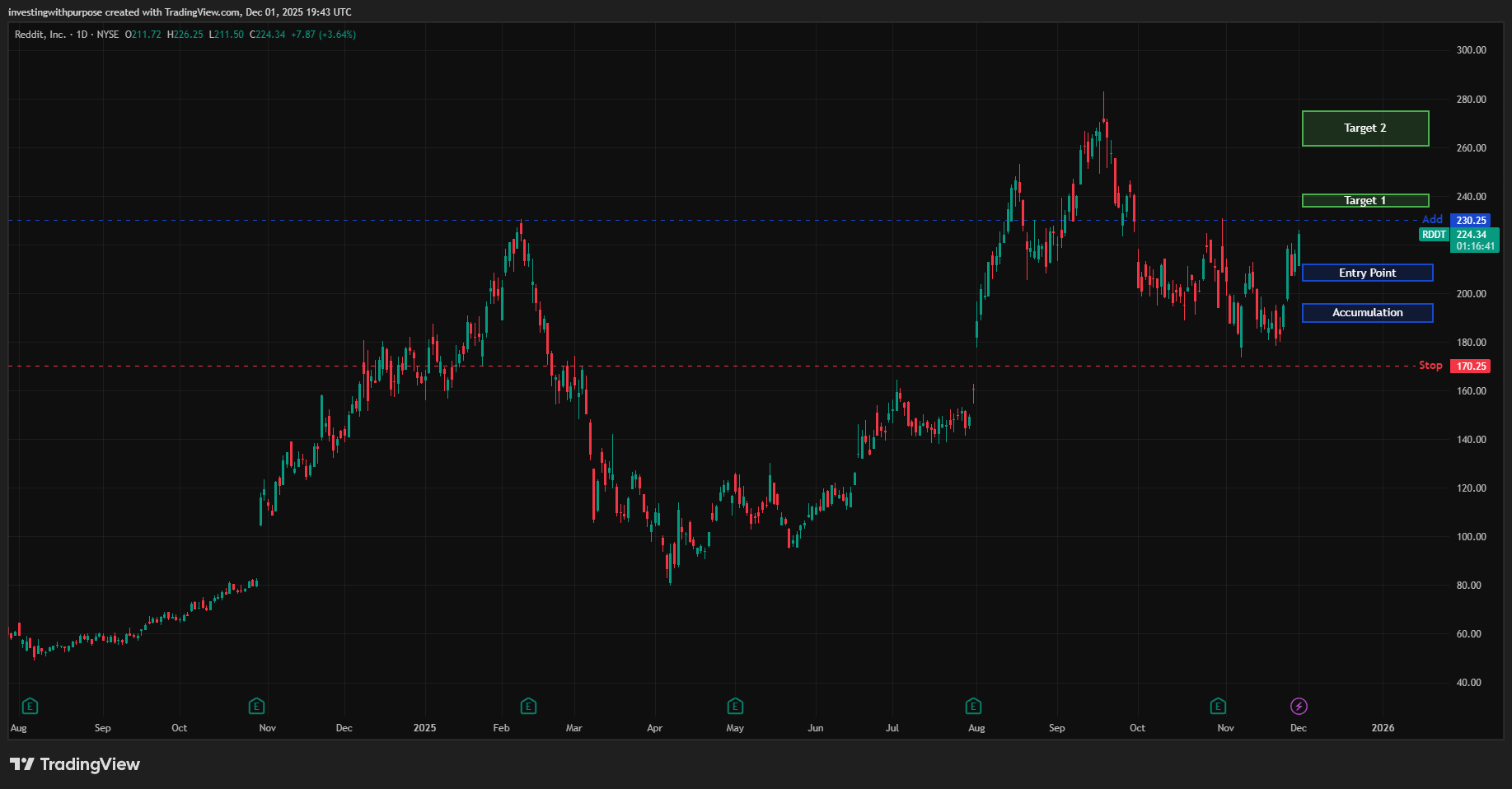Open the earnings E icon above May
Viewport: 1512px width, 789px height.
tap(735, 706)
